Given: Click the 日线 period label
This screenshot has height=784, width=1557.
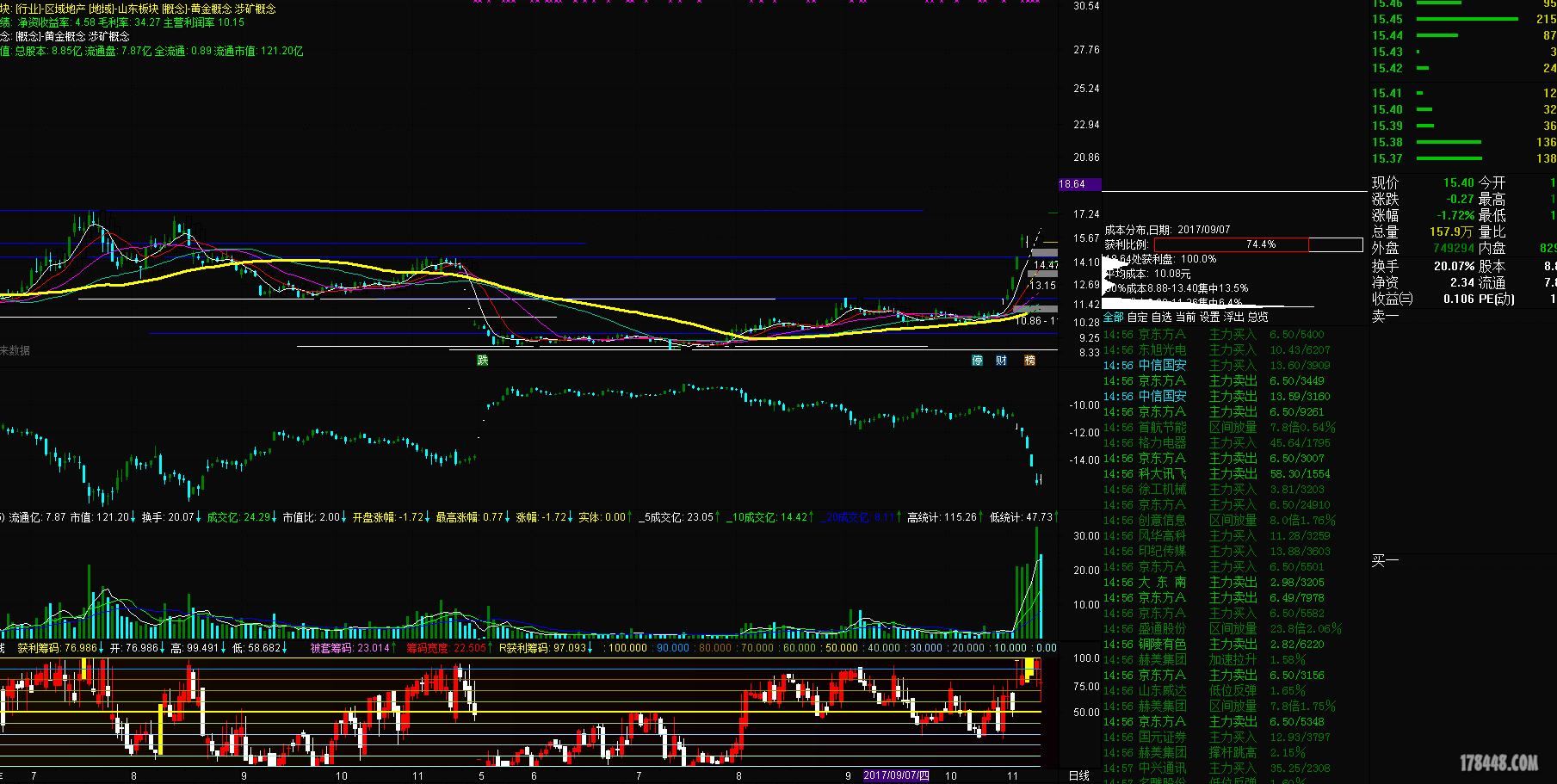Looking at the screenshot, I should tap(1079, 775).
